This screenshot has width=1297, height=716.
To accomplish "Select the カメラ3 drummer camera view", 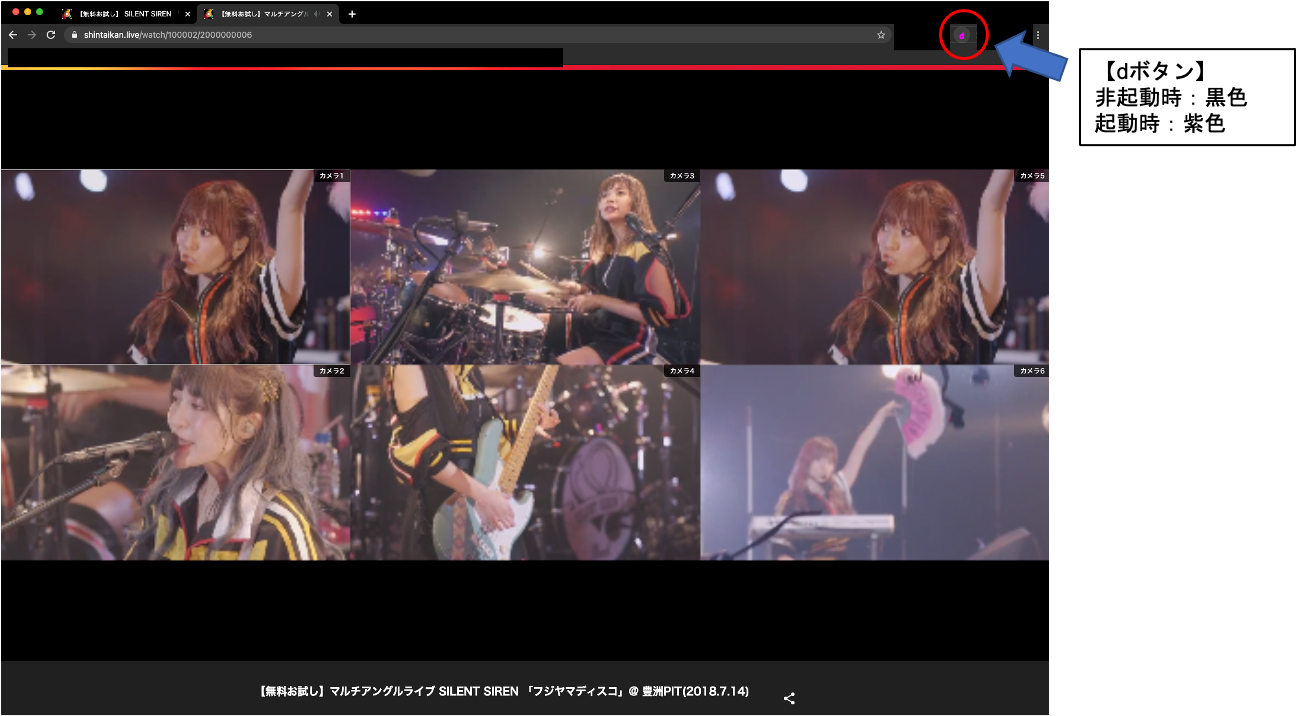I will (x=525, y=265).
